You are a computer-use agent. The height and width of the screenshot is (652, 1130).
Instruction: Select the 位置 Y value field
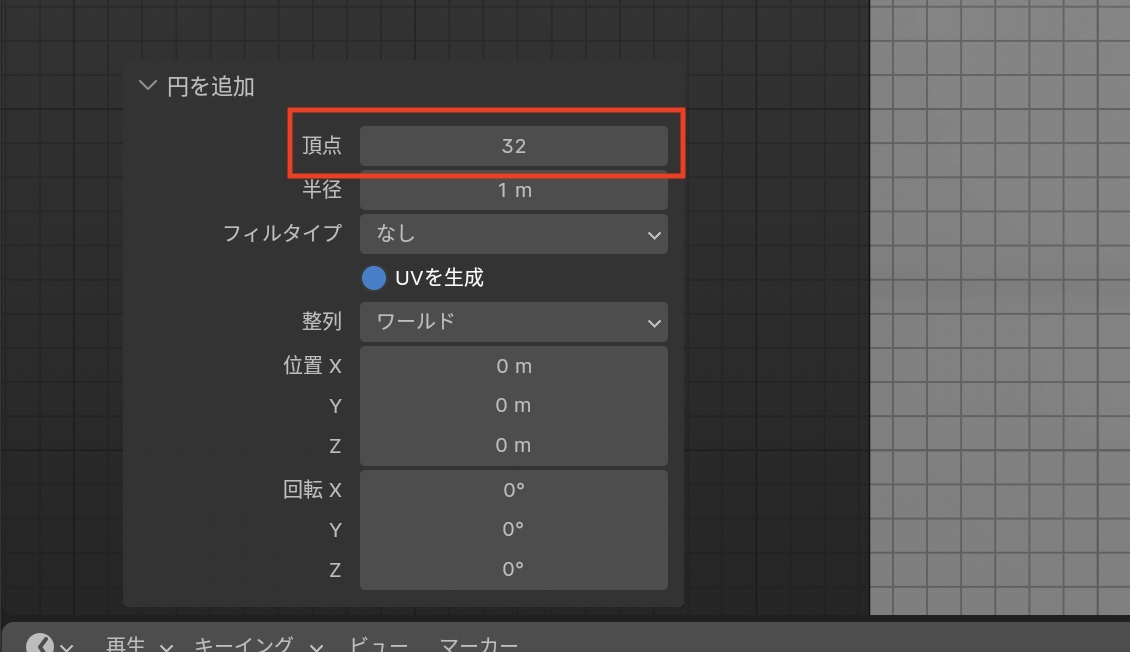pos(513,406)
